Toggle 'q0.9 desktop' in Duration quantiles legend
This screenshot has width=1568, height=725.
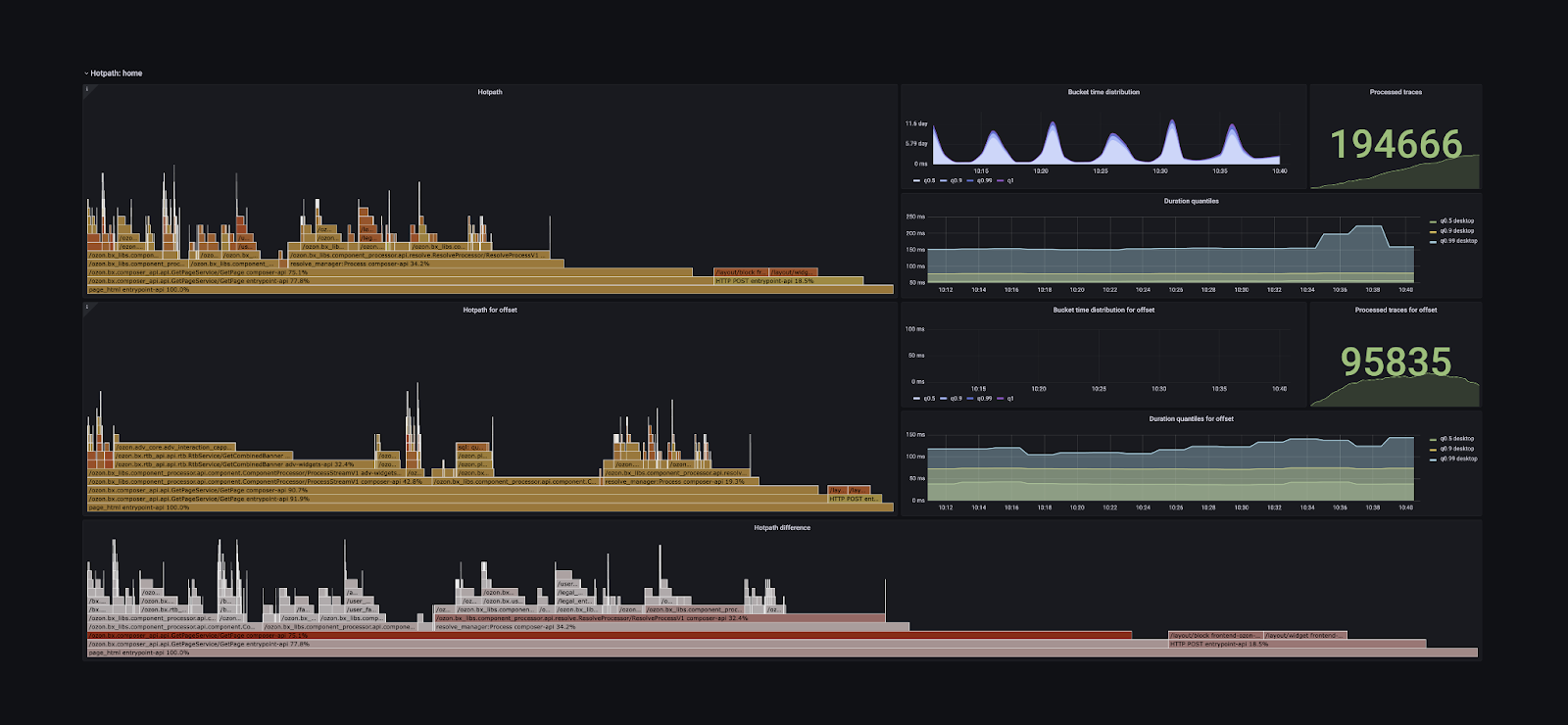click(1452, 231)
